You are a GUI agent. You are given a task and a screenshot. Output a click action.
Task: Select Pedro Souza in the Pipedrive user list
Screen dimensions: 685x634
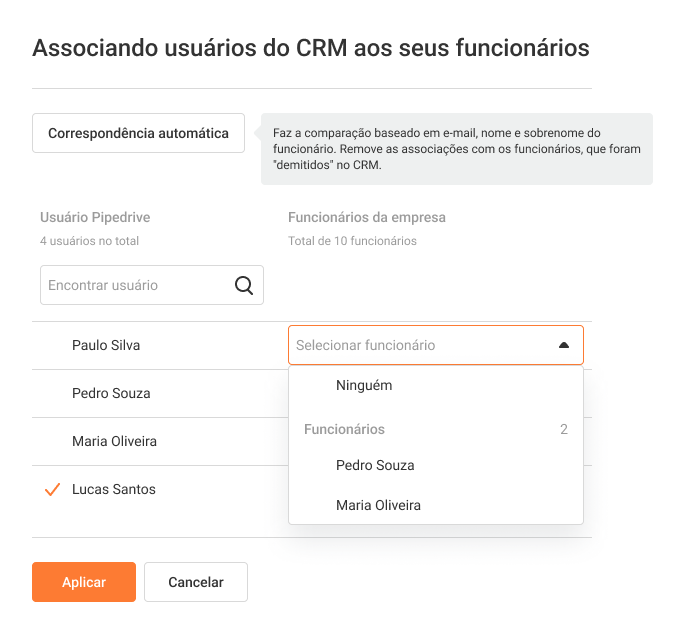(111, 393)
